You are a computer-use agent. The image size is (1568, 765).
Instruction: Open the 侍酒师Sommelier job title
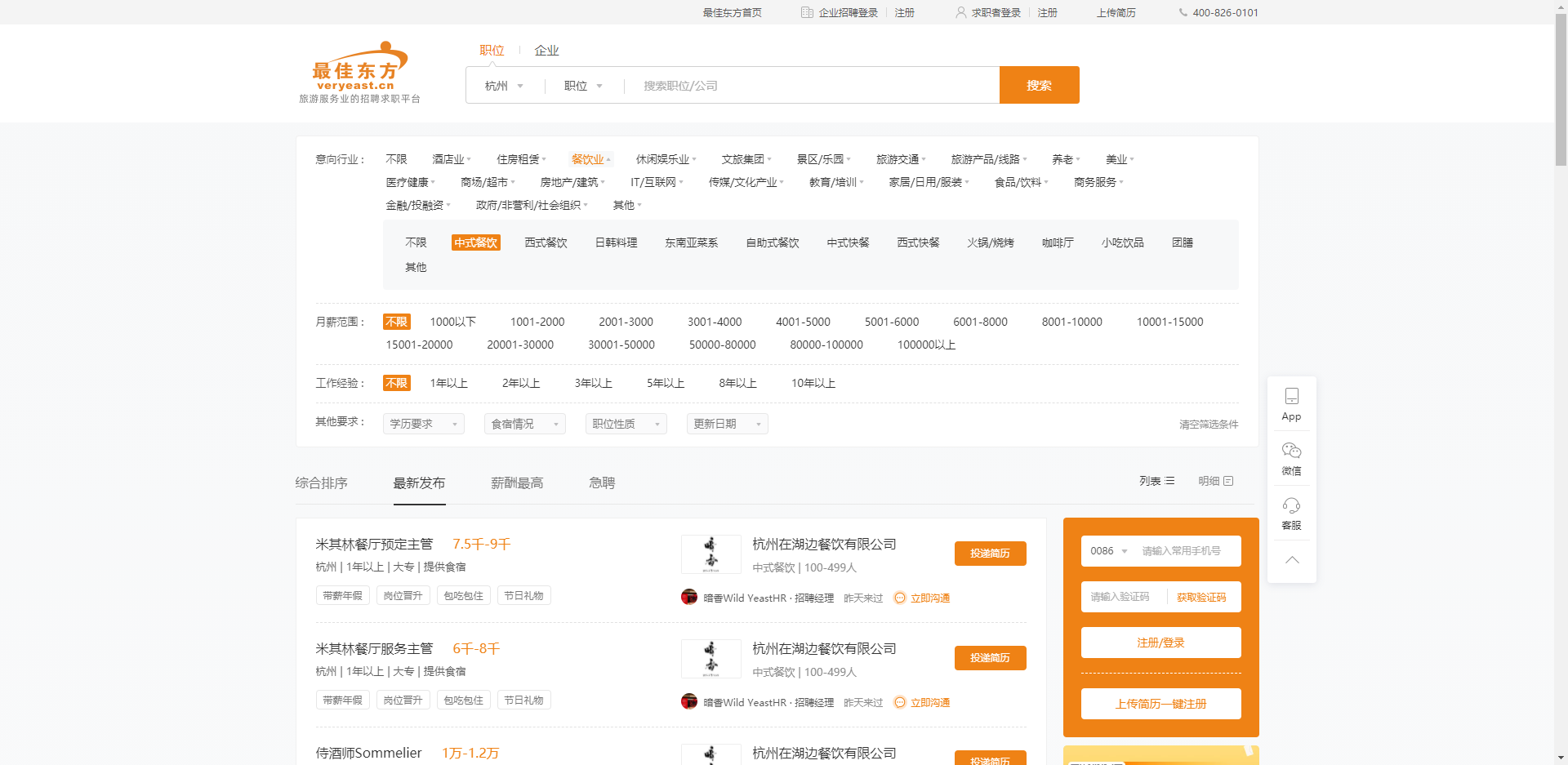coord(369,753)
